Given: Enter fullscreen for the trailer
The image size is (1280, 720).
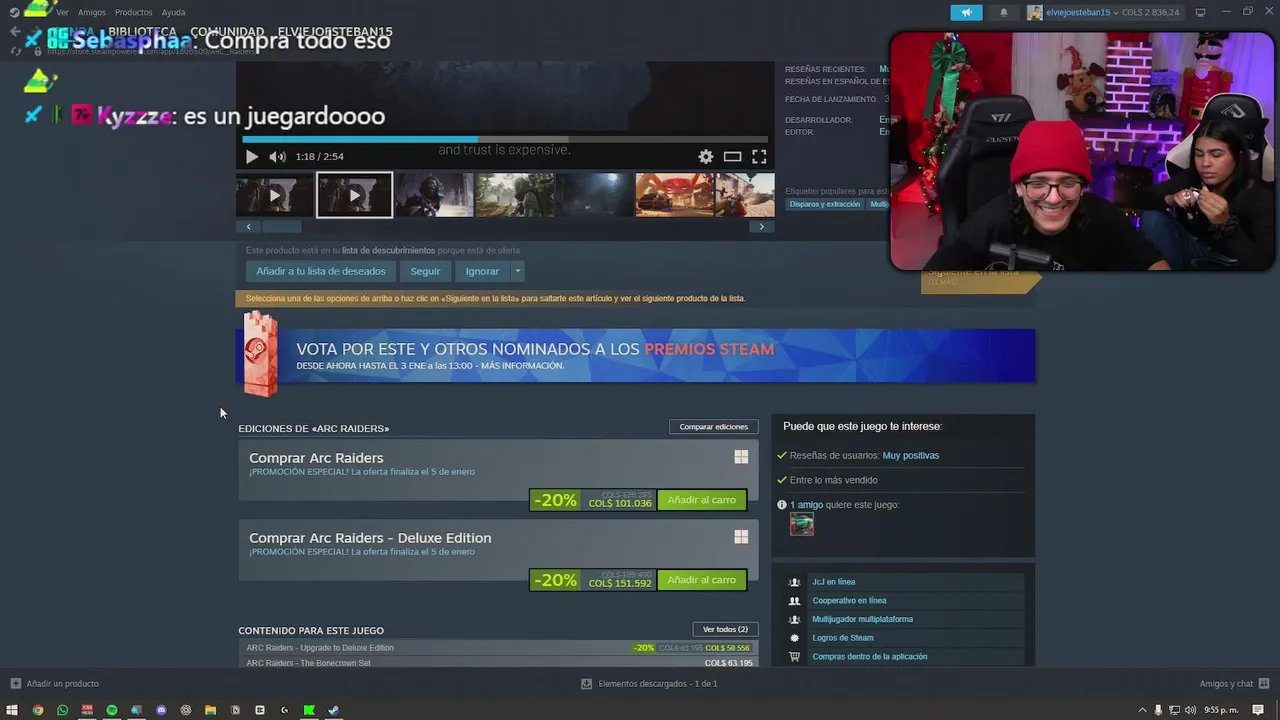Looking at the screenshot, I should 759,156.
